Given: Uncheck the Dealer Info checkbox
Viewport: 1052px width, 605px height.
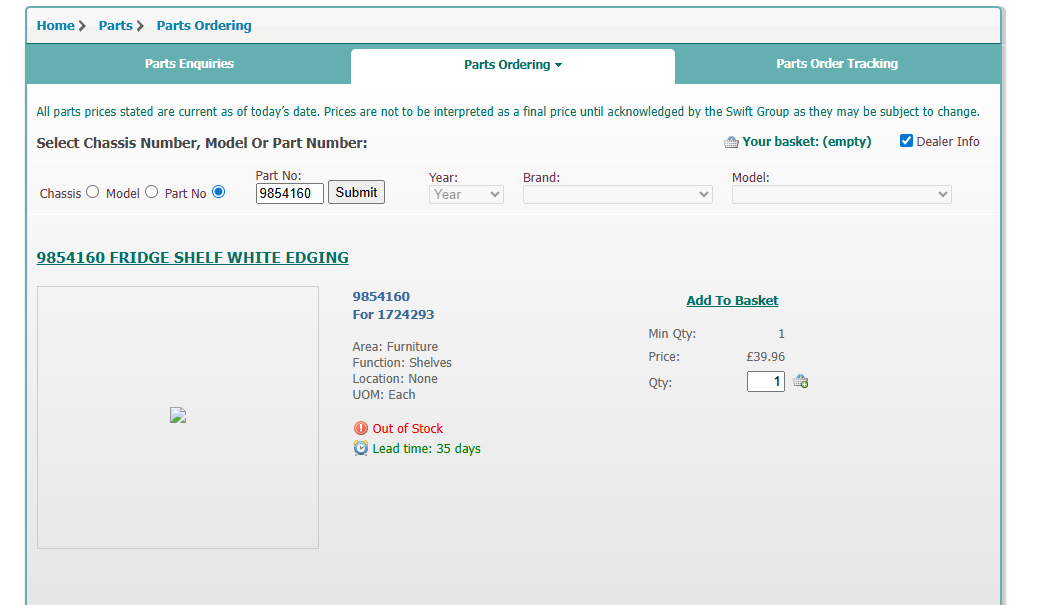Looking at the screenshot, I should point(906,141).
